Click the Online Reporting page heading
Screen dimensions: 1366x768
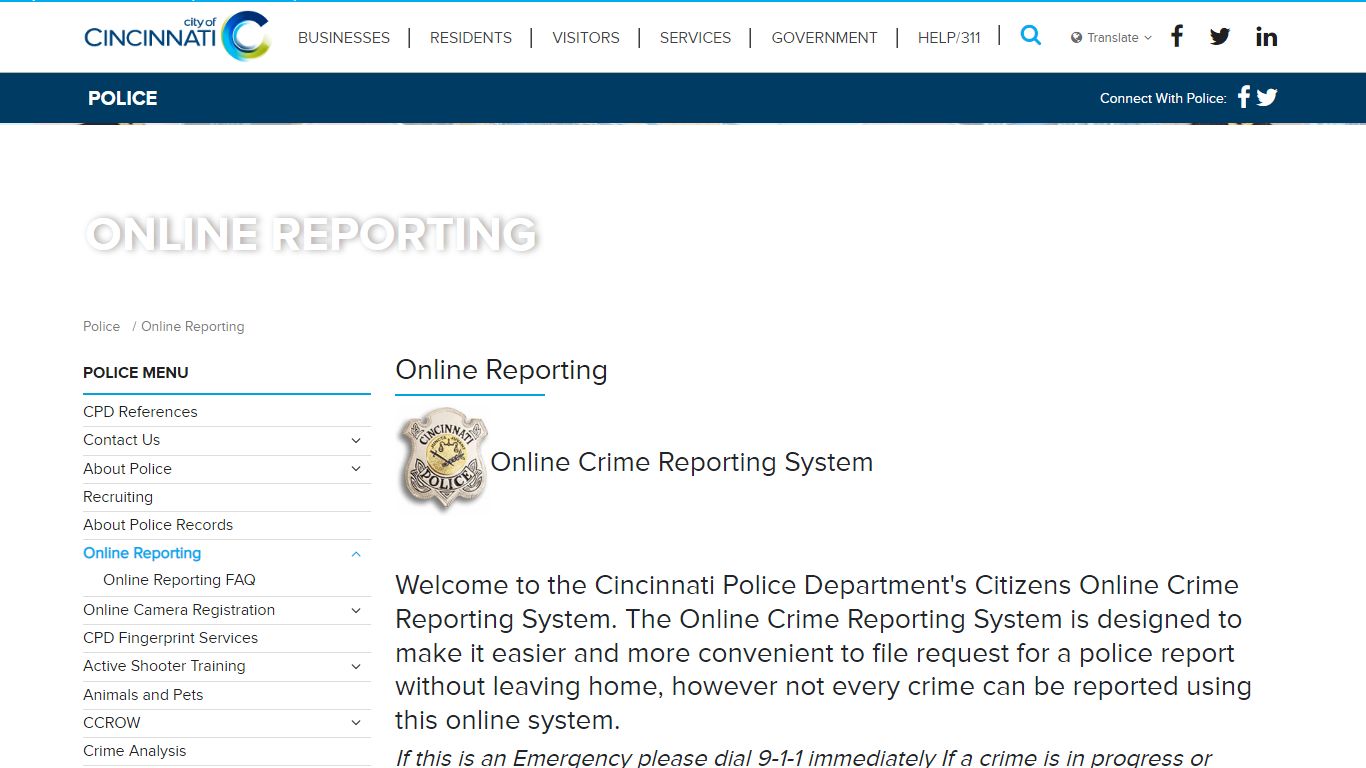501,370
